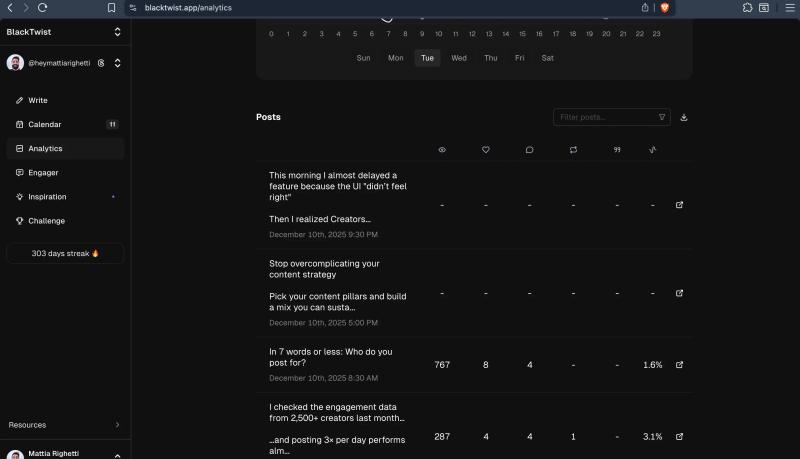Click the post 'In 7 words or less'
The width and height of the screenshot is (800, 459).
[331, 358]
